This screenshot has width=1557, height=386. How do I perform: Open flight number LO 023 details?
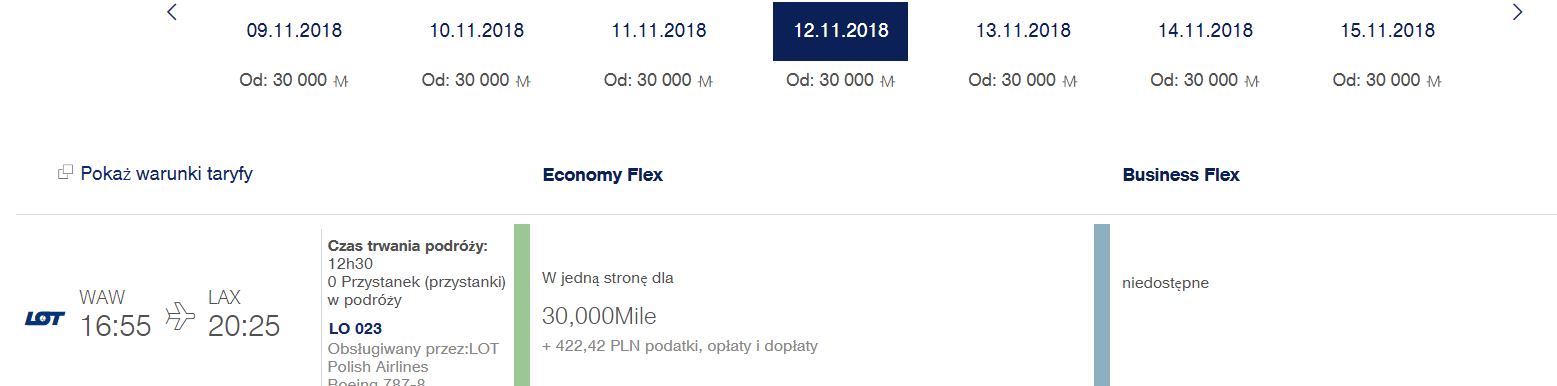(x=355, y=328)
